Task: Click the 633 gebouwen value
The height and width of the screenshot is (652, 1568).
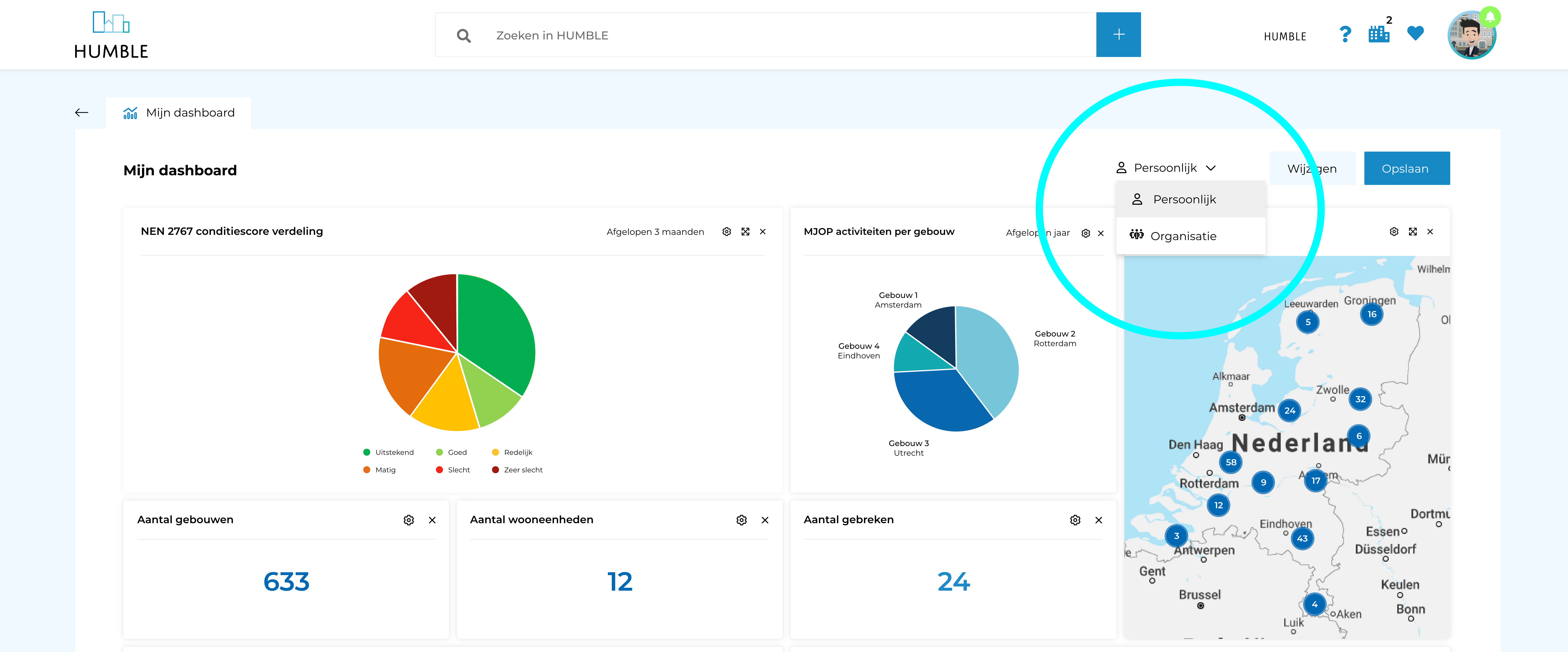Action: click(x=286, y=582)
